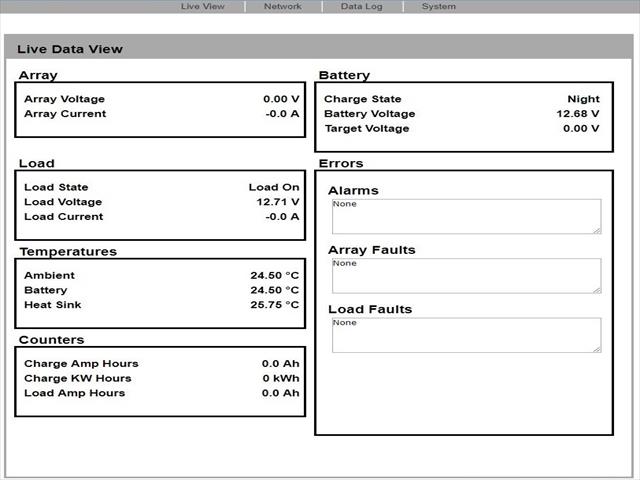Select the Charge KW Hours label
640x480 pixels.
click(78, 378)
